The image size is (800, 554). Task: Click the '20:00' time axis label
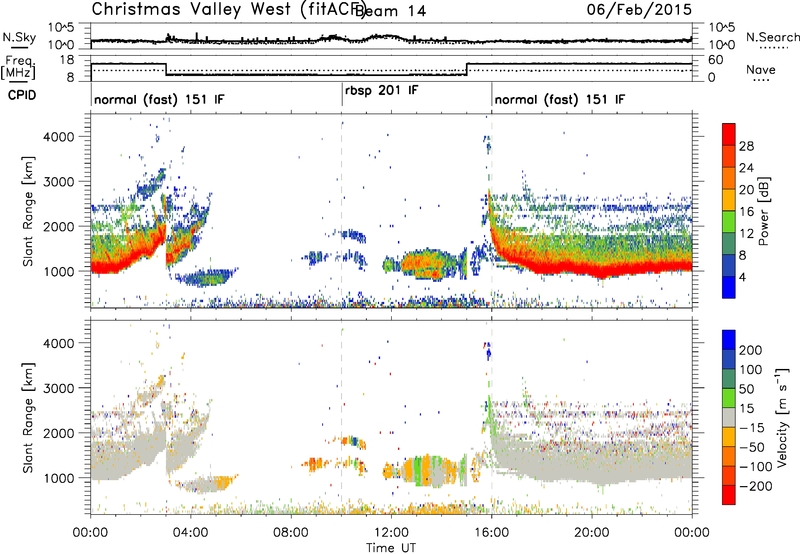(591, 533)
